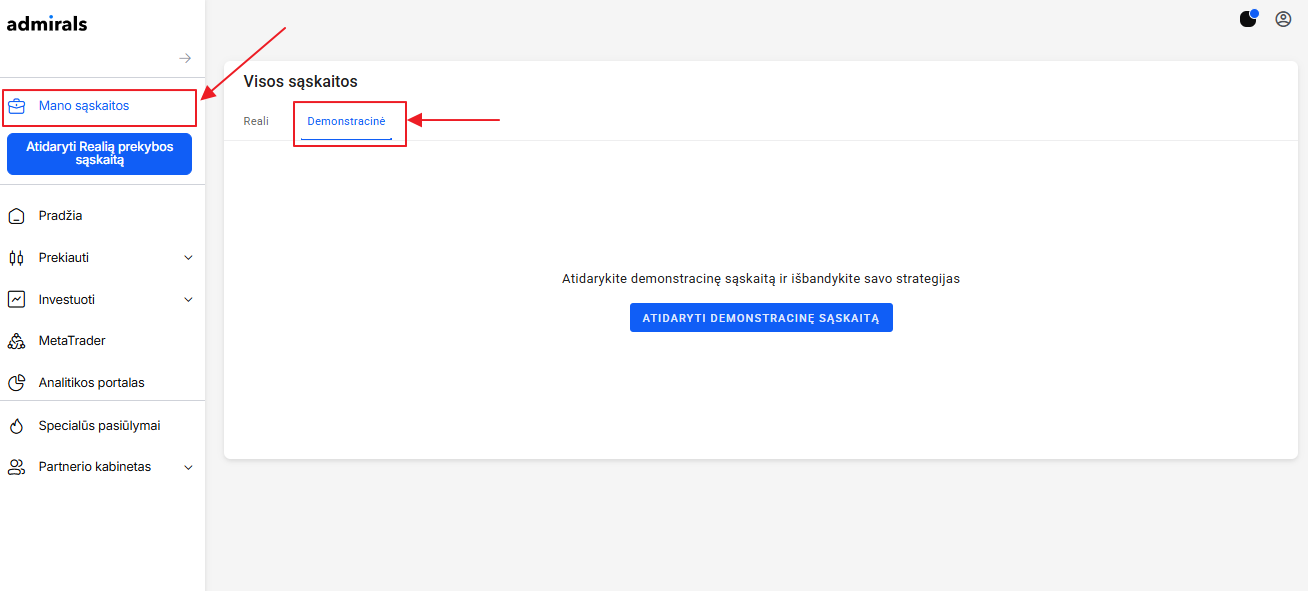This screenshot has width=1308, height=591.
Task: Select the Demonstracinė tab
Action: (346, 121)
